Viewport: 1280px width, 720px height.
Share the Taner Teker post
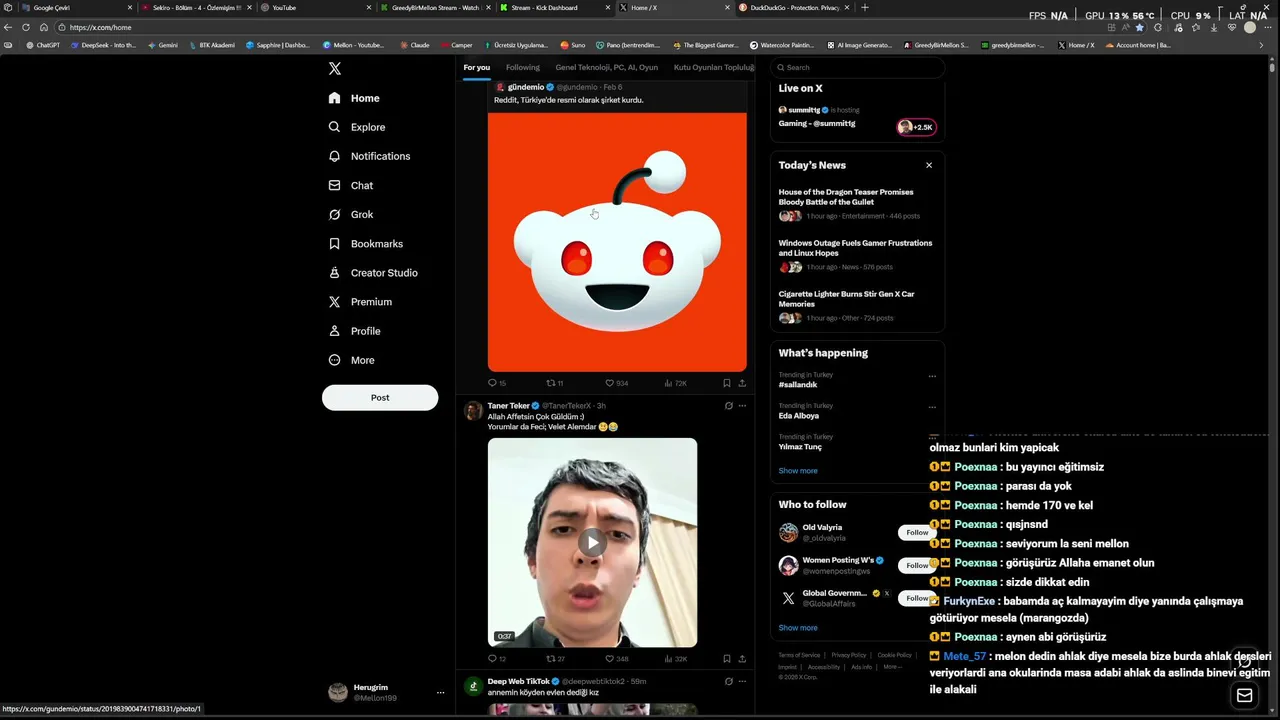tap(742, 659)
